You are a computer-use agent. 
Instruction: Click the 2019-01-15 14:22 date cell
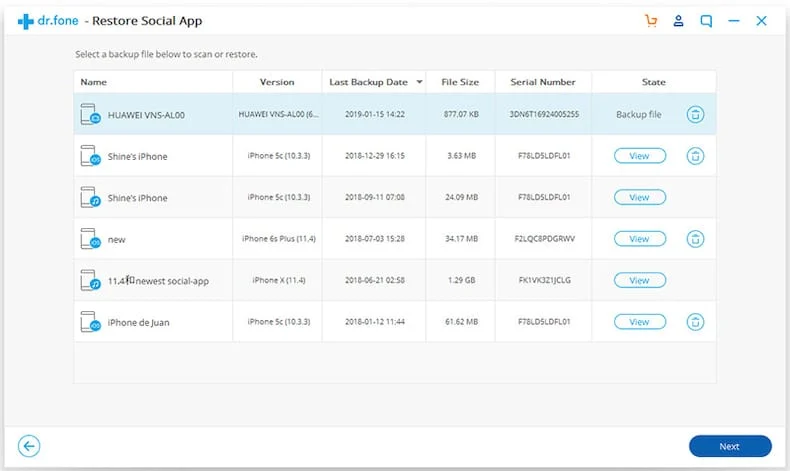pos(375,114)
